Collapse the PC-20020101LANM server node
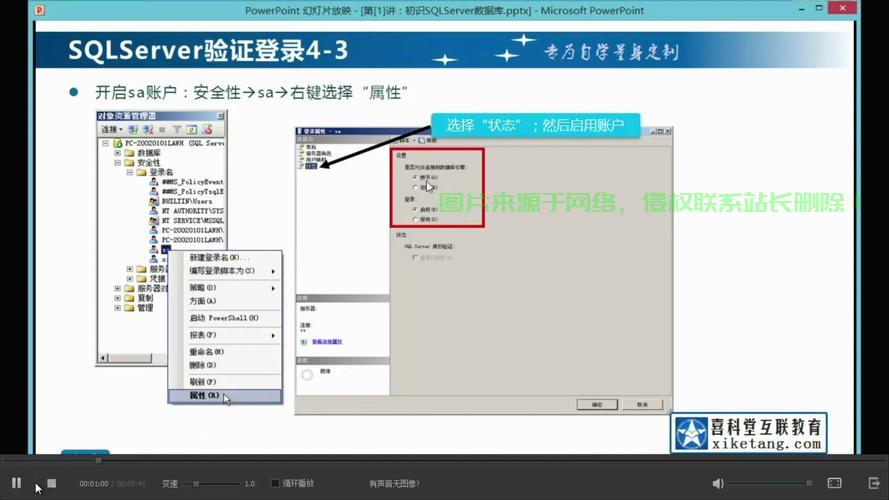889x500 pixels. (105, 143)
